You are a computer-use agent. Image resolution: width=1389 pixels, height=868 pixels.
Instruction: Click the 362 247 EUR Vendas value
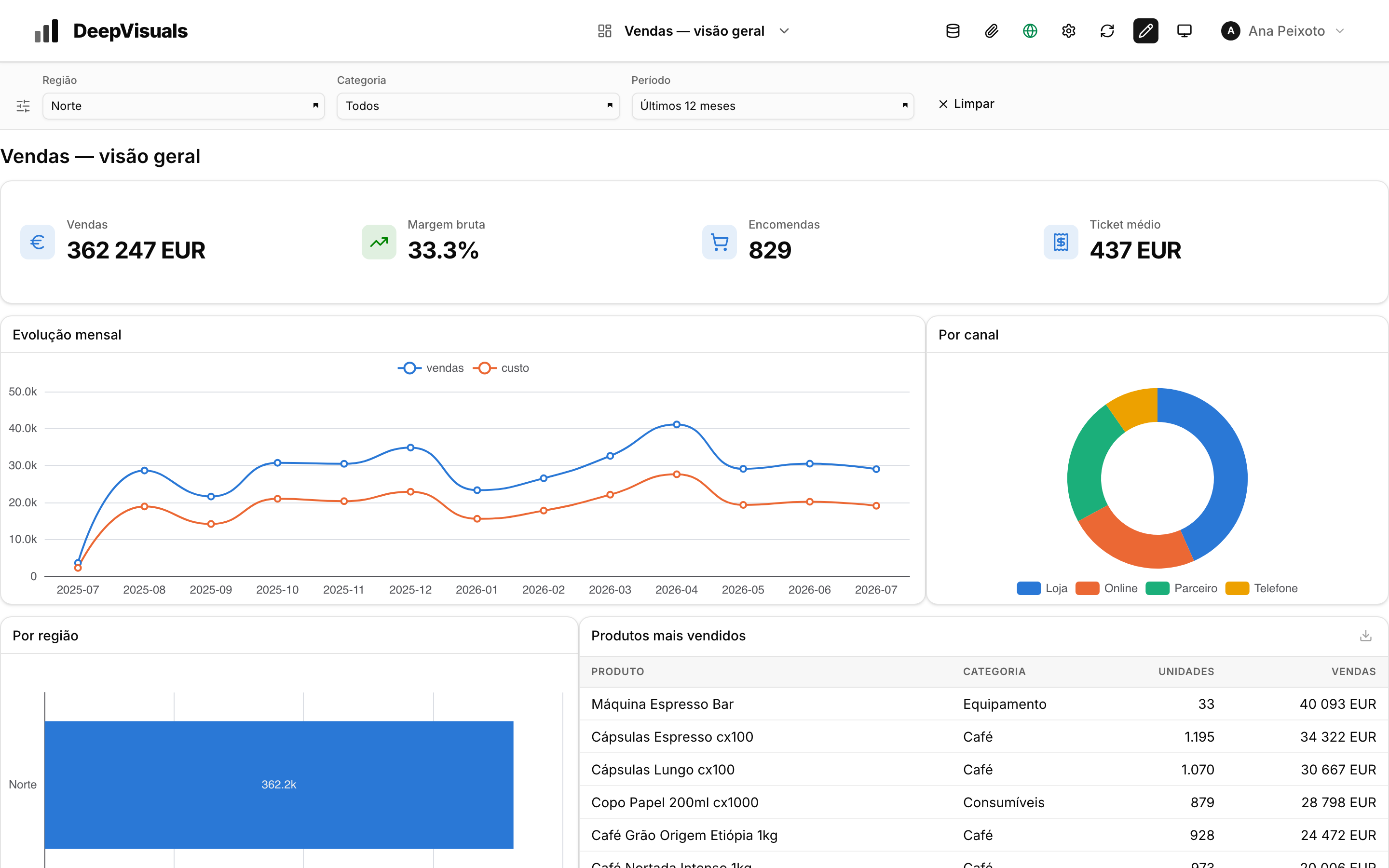(x=136, y=250)
